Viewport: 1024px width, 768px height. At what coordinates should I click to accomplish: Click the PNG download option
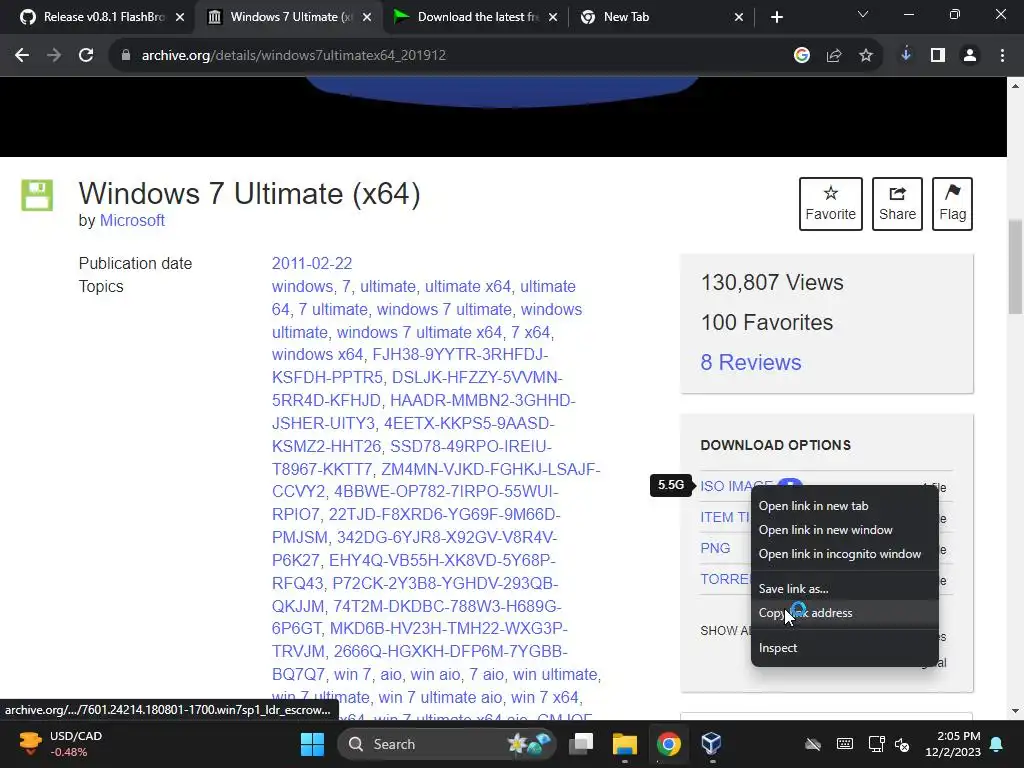coord(715,548)
